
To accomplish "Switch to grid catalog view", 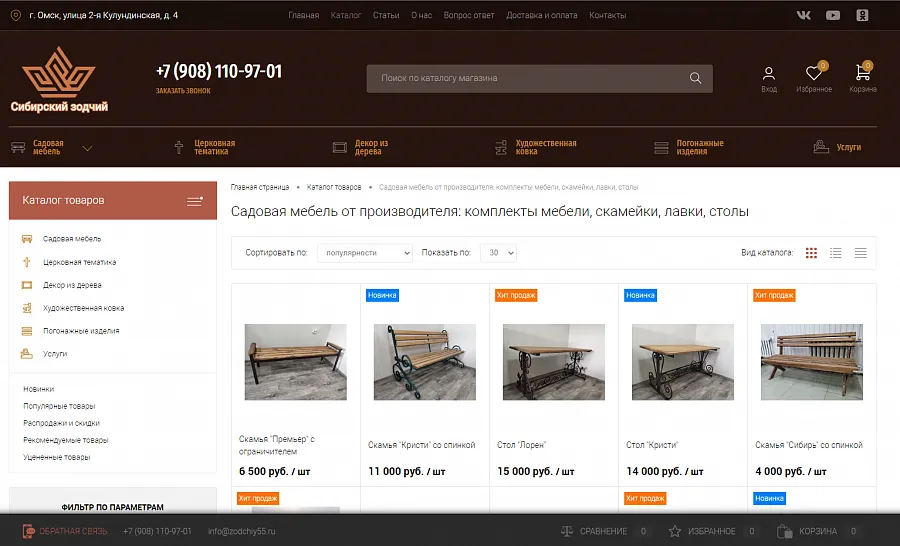I will 811,253.
